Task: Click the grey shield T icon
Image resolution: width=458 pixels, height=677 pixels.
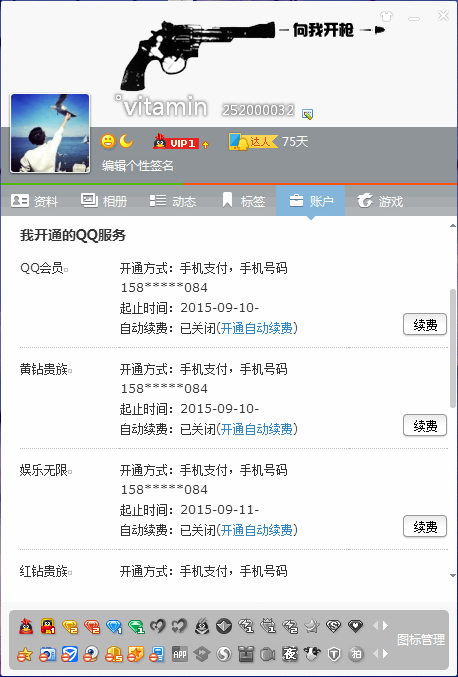Action: pos(334,655)
